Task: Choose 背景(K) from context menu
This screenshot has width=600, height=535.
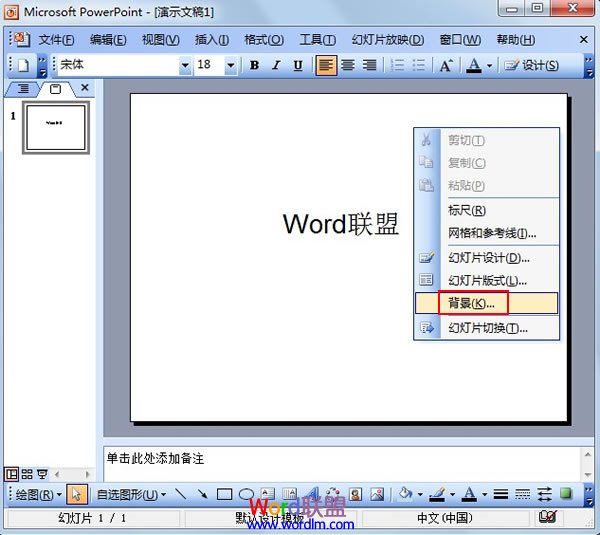Action: coord(486,303)
